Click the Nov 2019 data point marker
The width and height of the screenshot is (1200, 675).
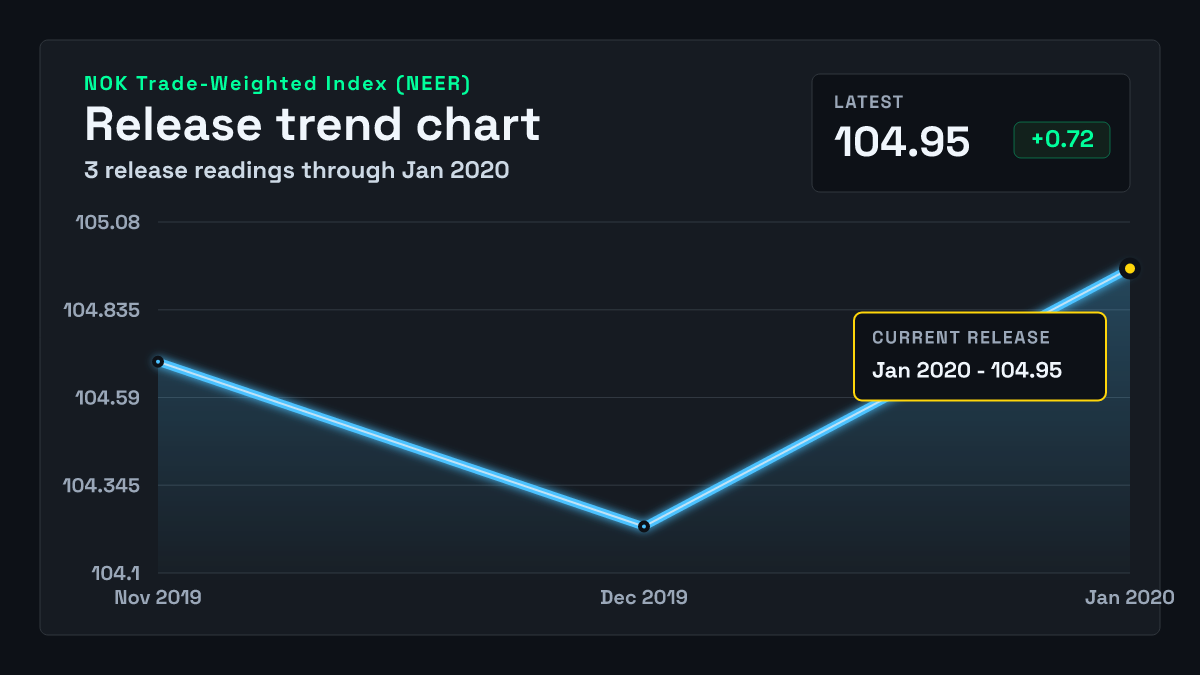point(158,361)
